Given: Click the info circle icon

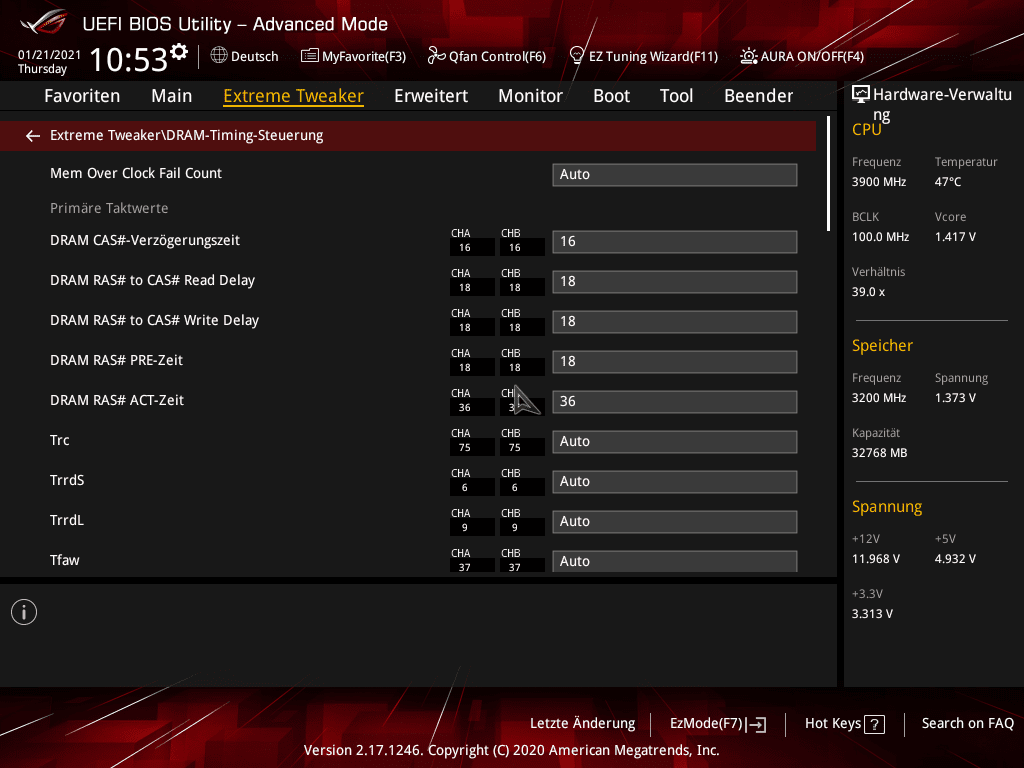Looking at the screenshot, I should (x=24, y=613).
